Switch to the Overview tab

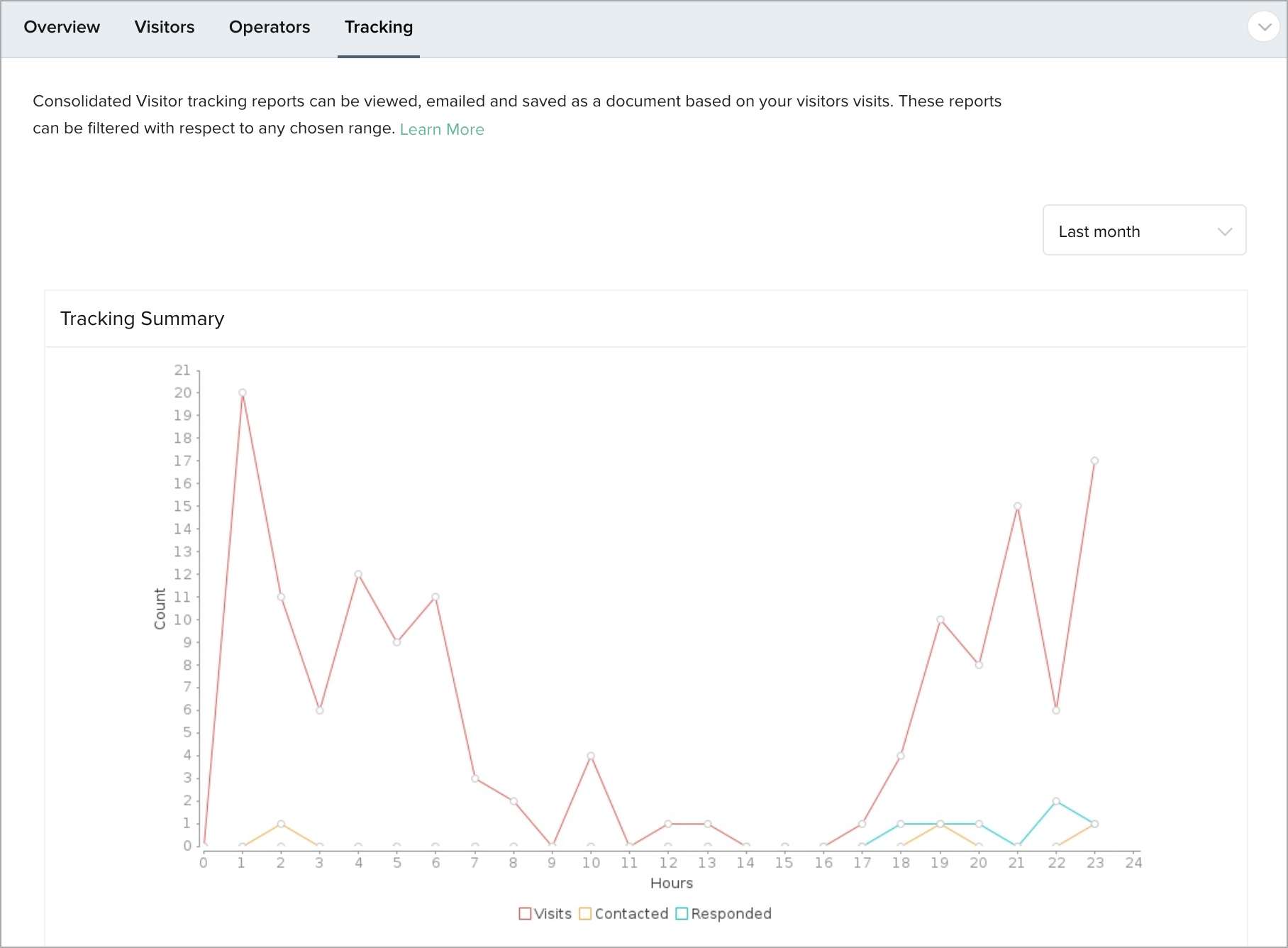click(x=62, y=28)
